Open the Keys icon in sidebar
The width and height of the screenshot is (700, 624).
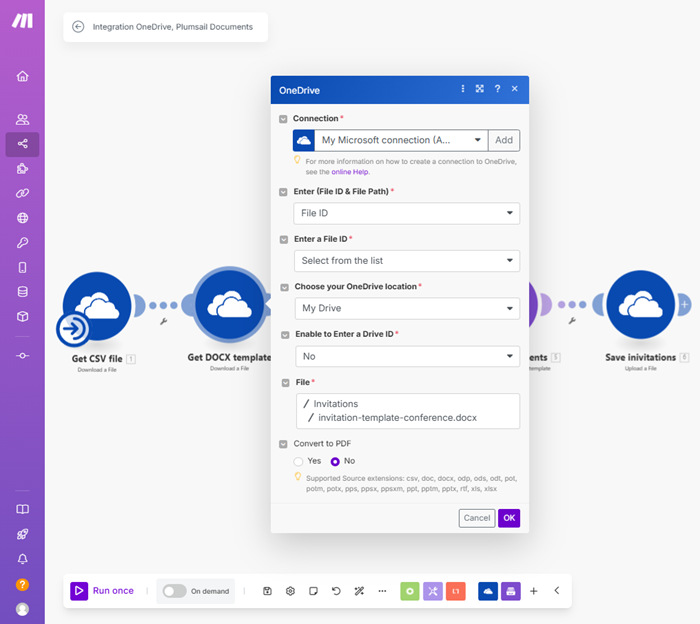coord(22,242)
